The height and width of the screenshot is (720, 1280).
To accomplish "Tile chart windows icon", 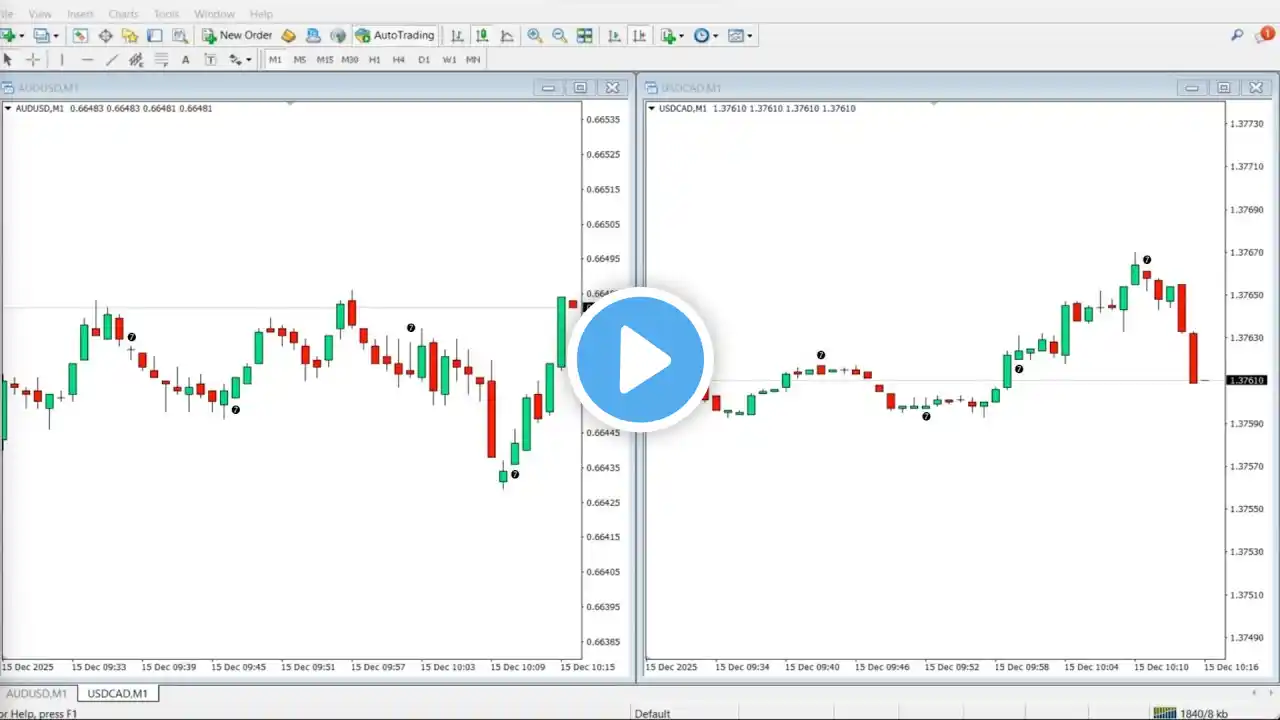I will (585, 35).
